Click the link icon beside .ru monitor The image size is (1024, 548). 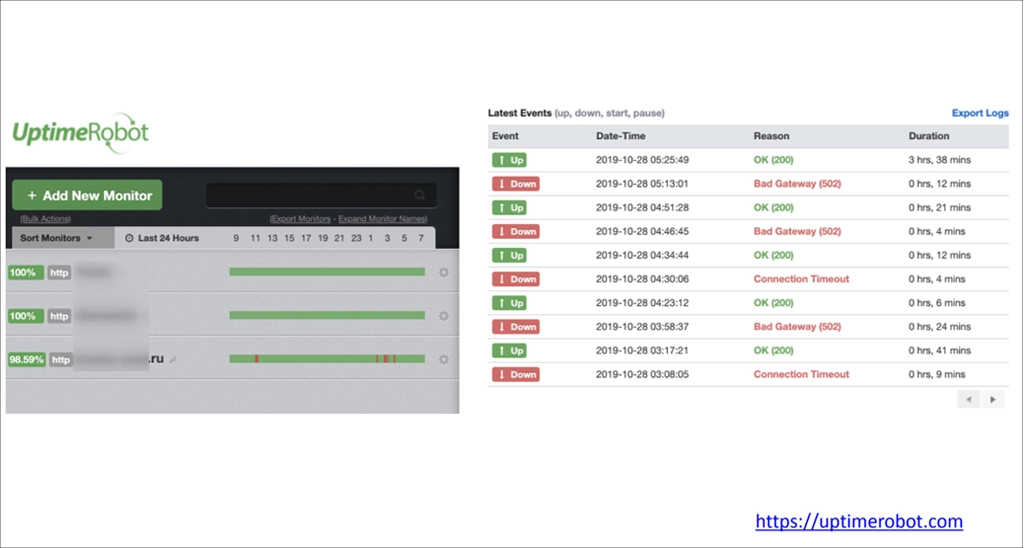point(173,360)
